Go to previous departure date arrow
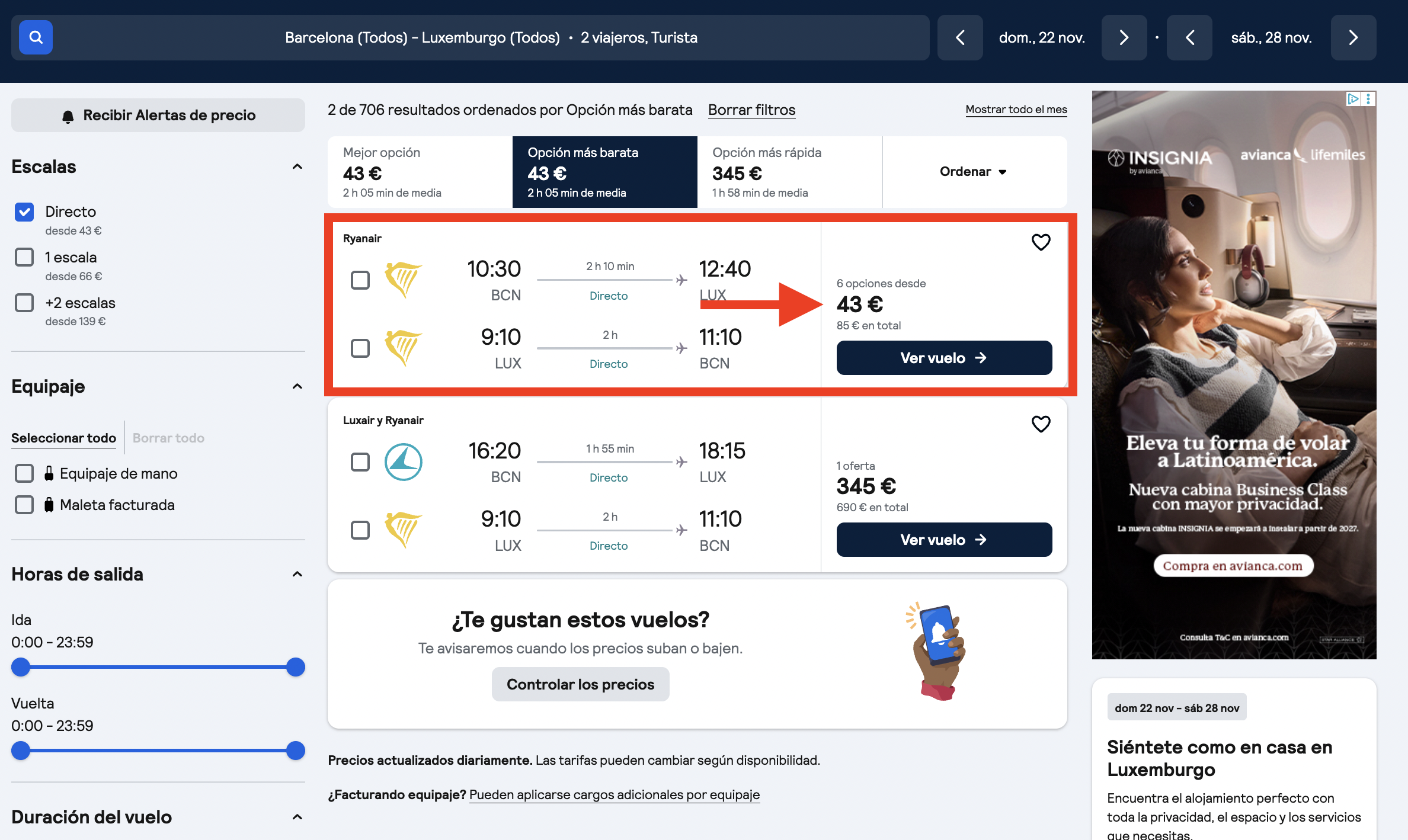Image resolution: width=1408 pixels, height=840 pixels. pos(960,37)
